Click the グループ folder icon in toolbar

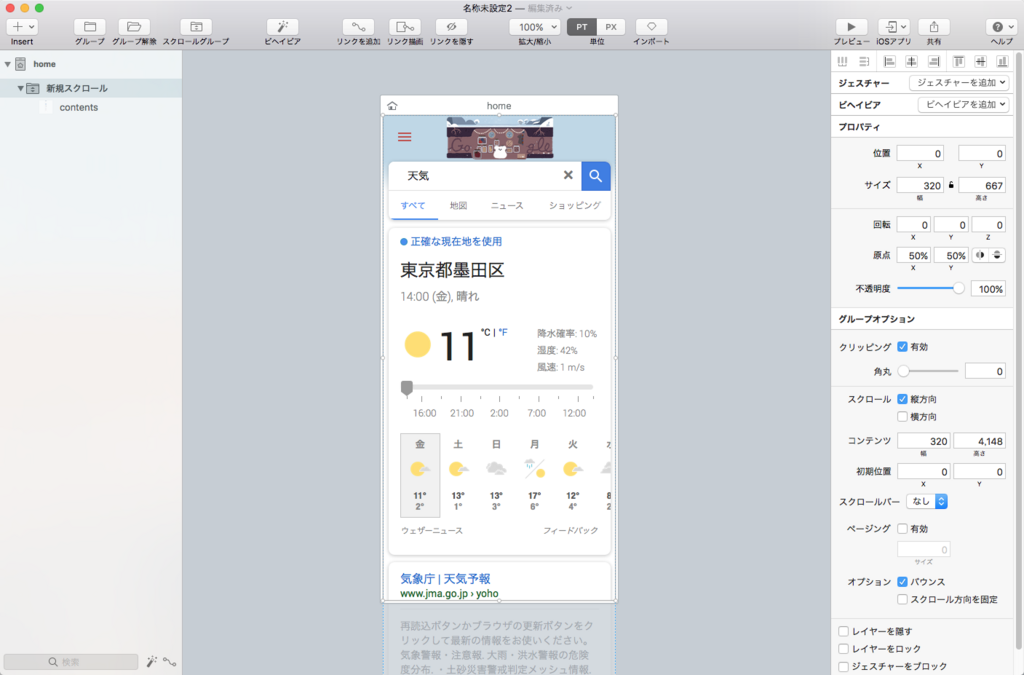point(90,27)
